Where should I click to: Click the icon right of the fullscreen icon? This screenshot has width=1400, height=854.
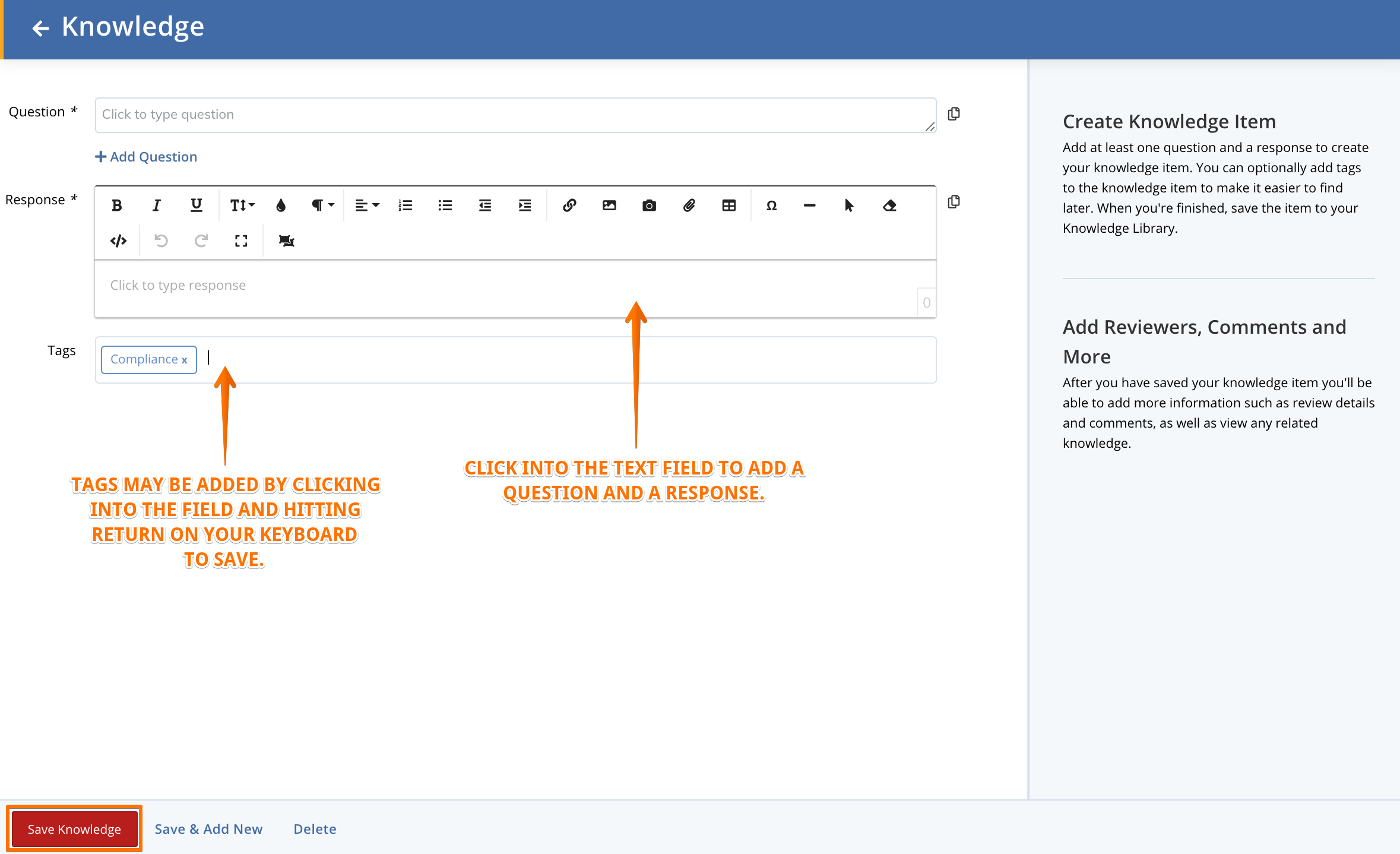[x=286, y=241]
